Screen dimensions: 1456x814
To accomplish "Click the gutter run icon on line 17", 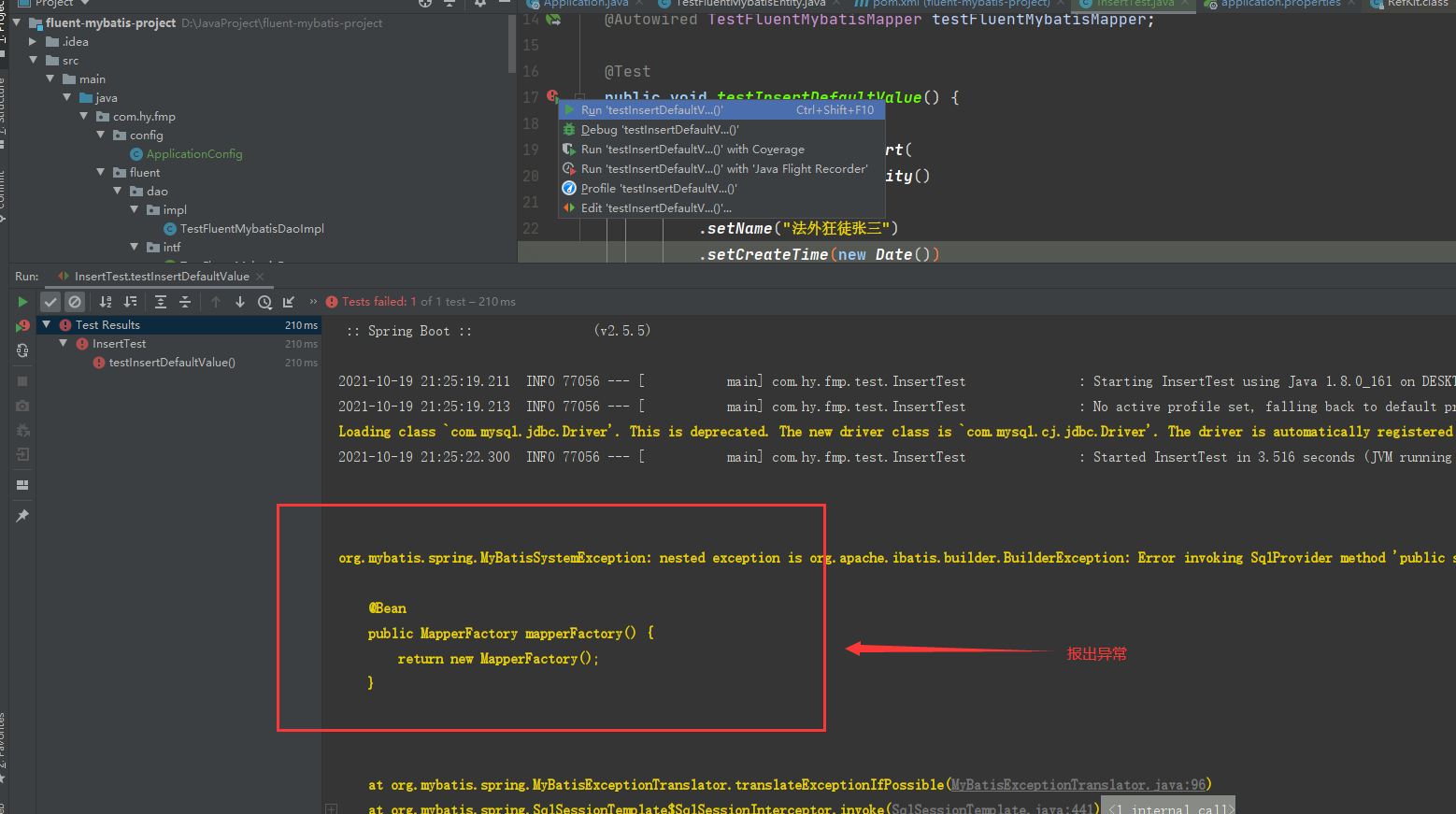I will (552, 96).
